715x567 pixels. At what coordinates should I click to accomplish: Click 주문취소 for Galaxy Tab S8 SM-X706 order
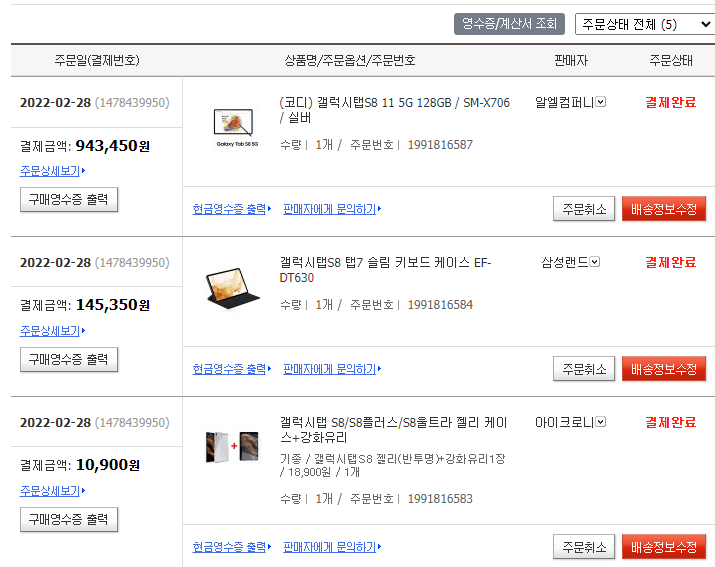584,209
